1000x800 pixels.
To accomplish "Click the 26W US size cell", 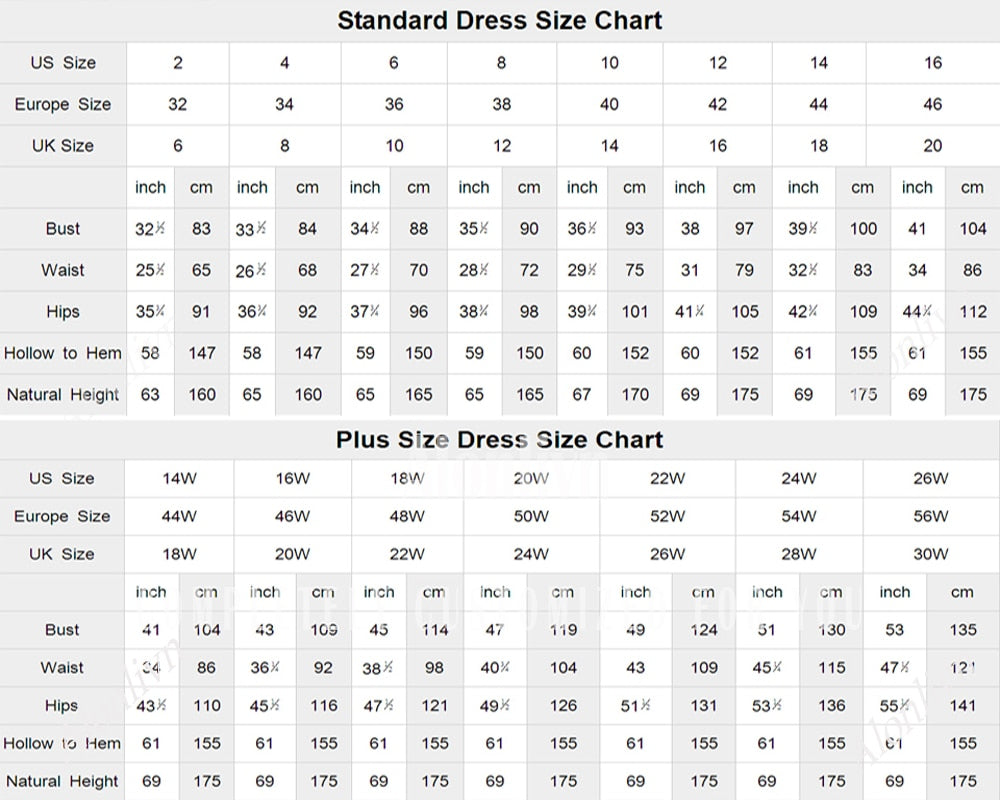I will coord(930,478).
